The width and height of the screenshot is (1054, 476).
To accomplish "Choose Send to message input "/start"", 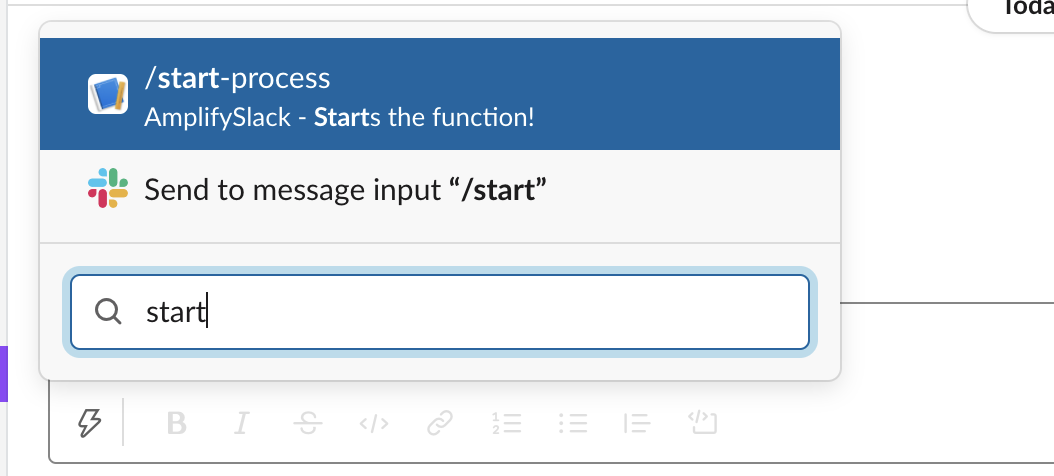I will 346,190.
